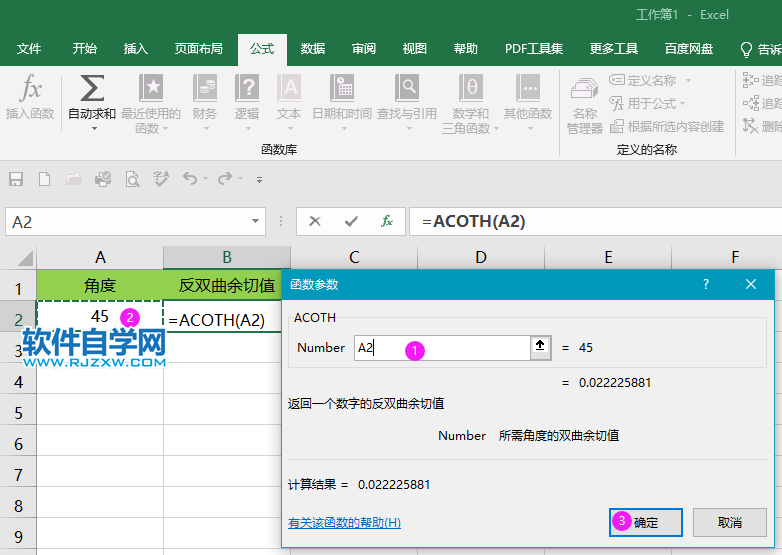The image size is (782, 555).
Task: Expand the Name Box dropdown arrow
Action: point(256,221)
